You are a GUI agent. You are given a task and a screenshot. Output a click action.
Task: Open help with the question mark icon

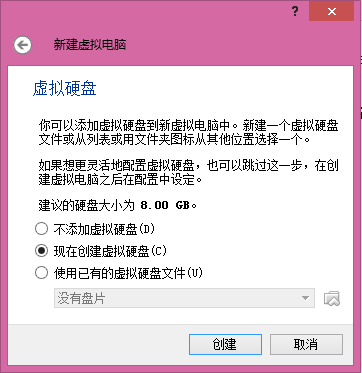pos(295,12)
